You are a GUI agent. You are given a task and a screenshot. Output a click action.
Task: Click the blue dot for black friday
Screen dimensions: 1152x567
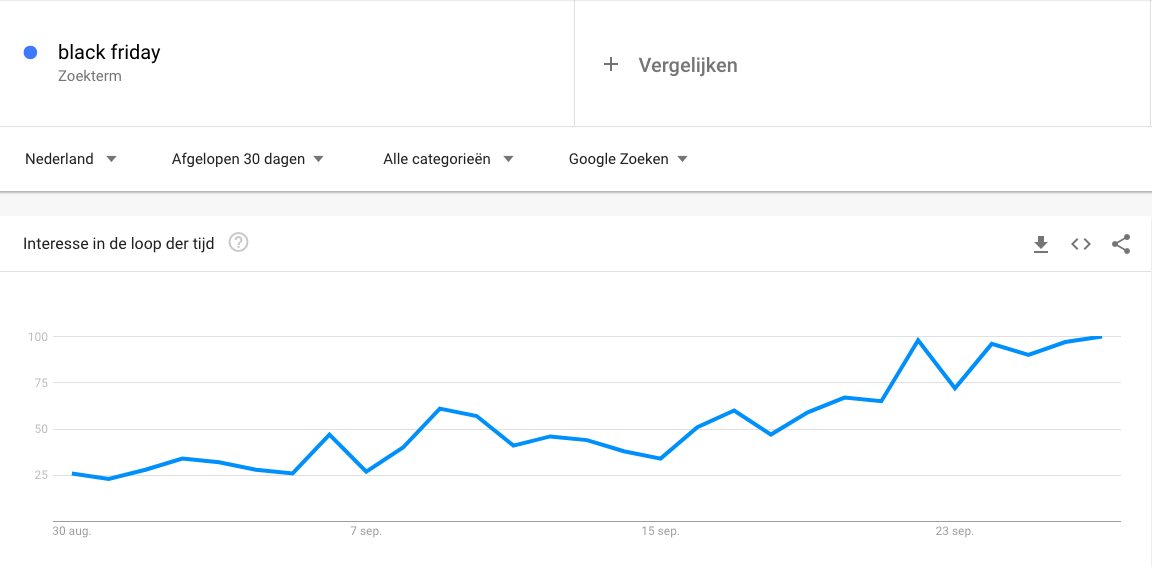(x=30, y=53)
